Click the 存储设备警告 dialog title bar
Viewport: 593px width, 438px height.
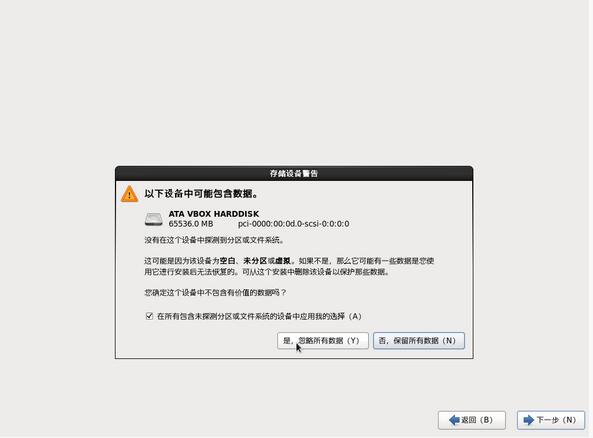[294, 174]
